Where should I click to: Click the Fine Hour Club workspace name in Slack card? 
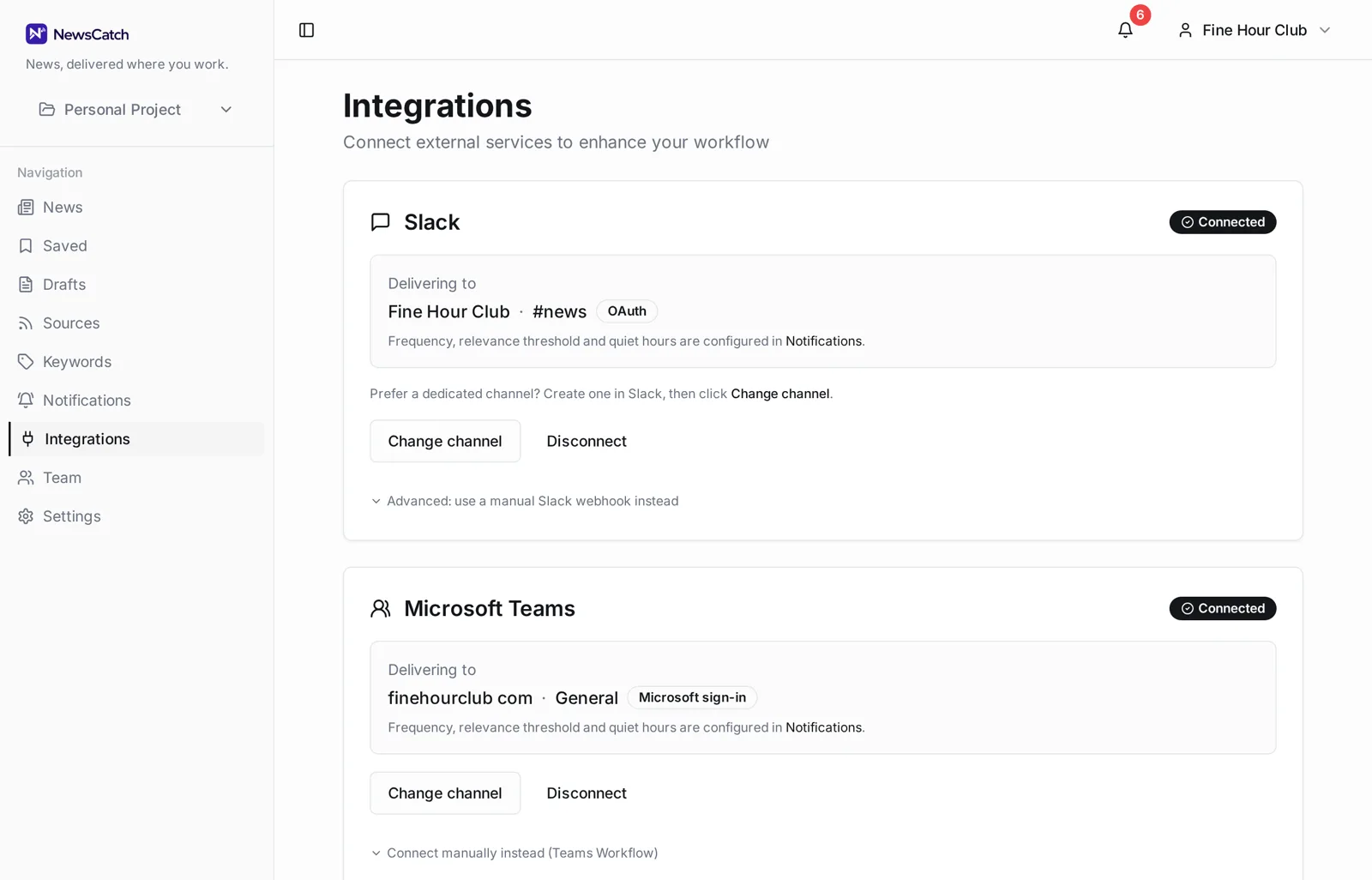coord(448,311)
